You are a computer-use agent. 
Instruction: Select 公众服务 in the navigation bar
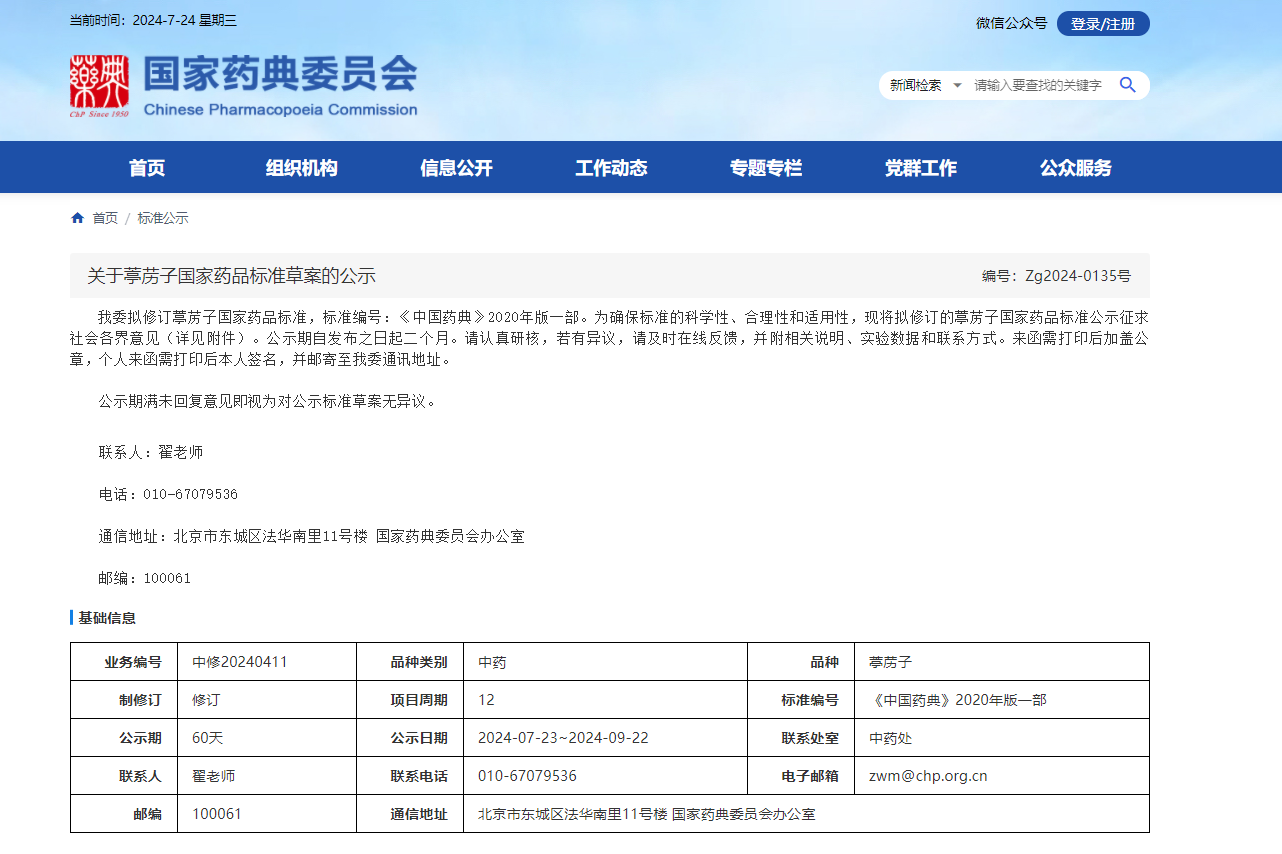1075,168
